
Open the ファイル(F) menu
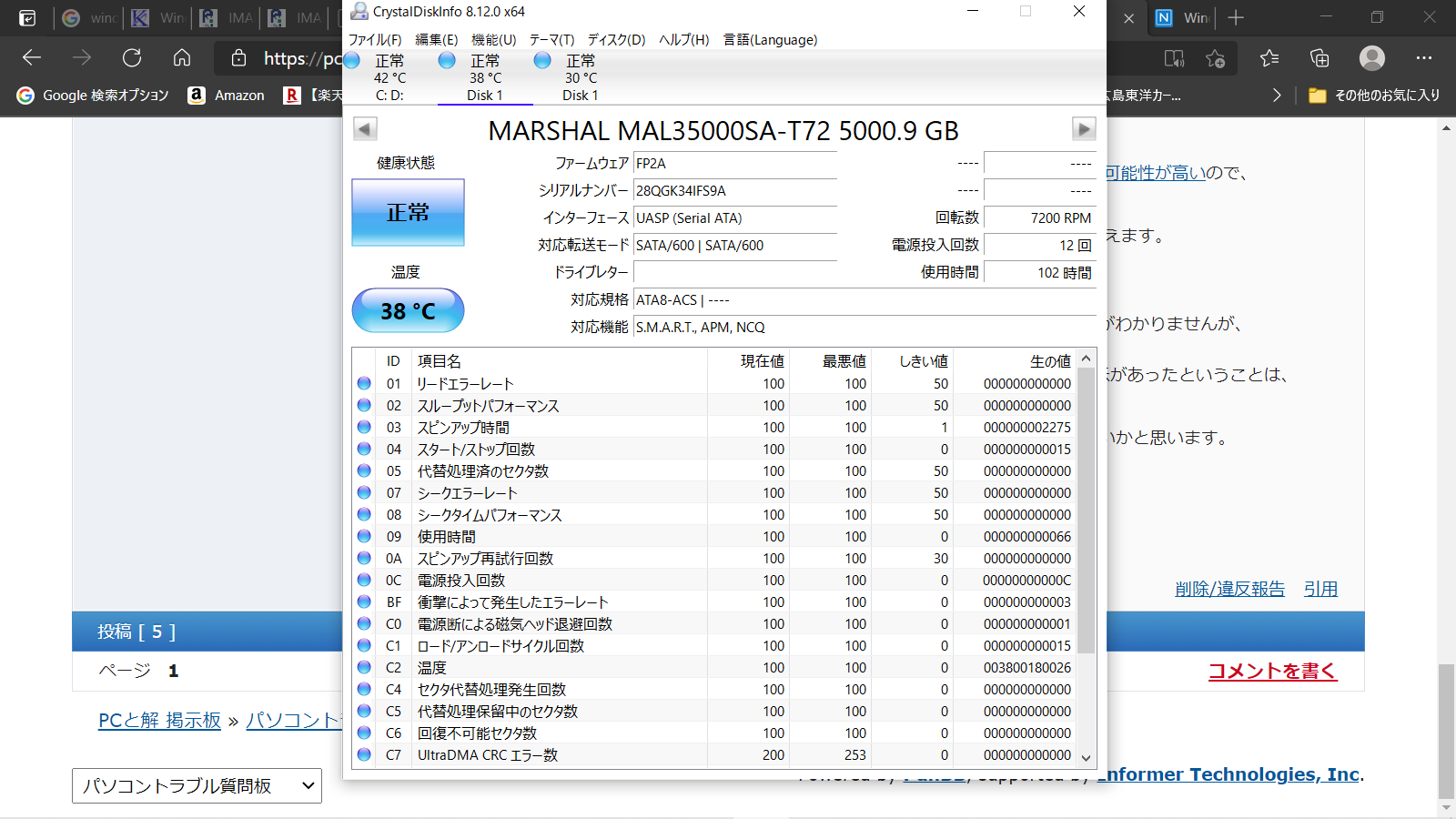coord(375,40)
